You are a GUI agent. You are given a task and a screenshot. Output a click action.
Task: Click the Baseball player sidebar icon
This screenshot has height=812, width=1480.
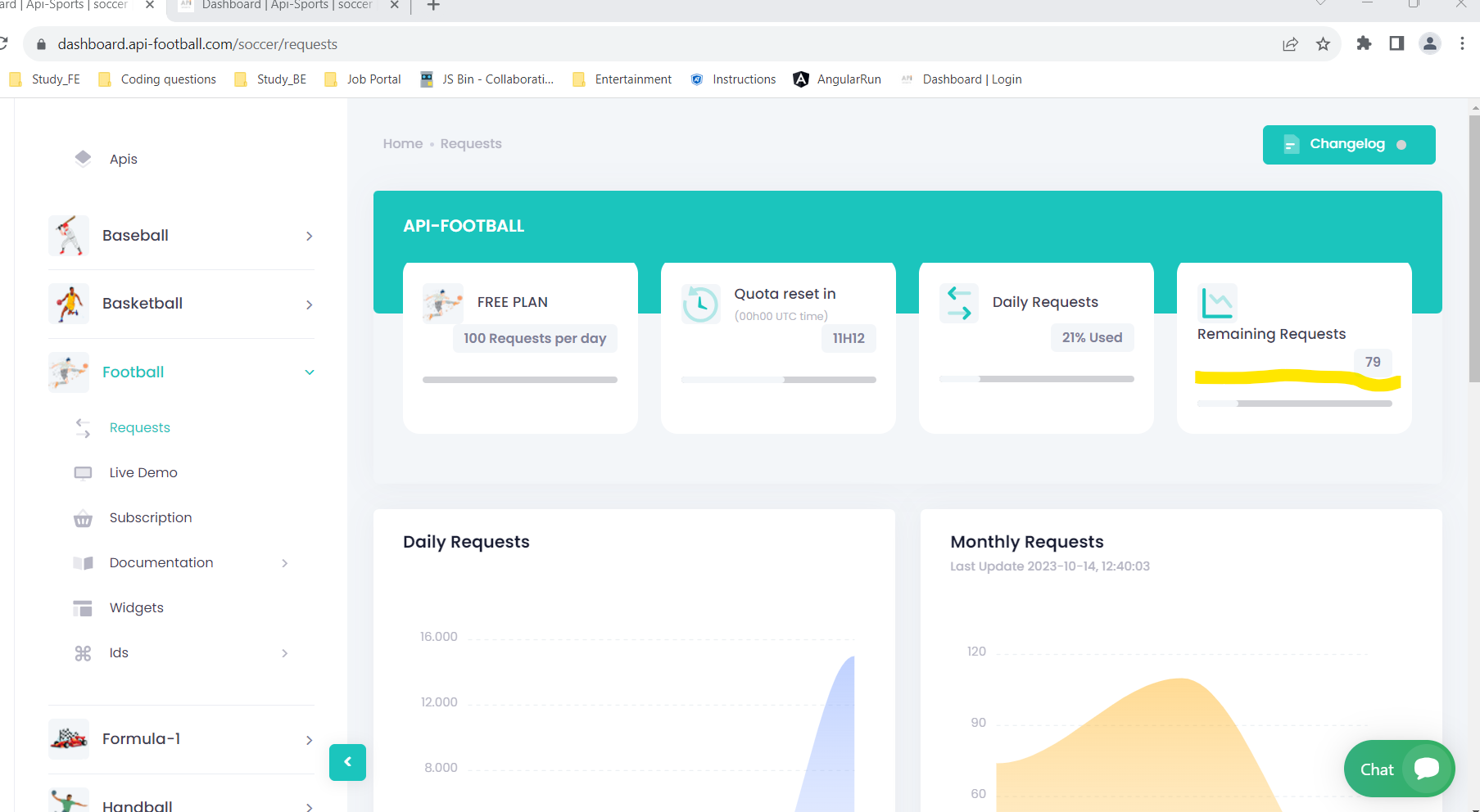click(69, 236)
